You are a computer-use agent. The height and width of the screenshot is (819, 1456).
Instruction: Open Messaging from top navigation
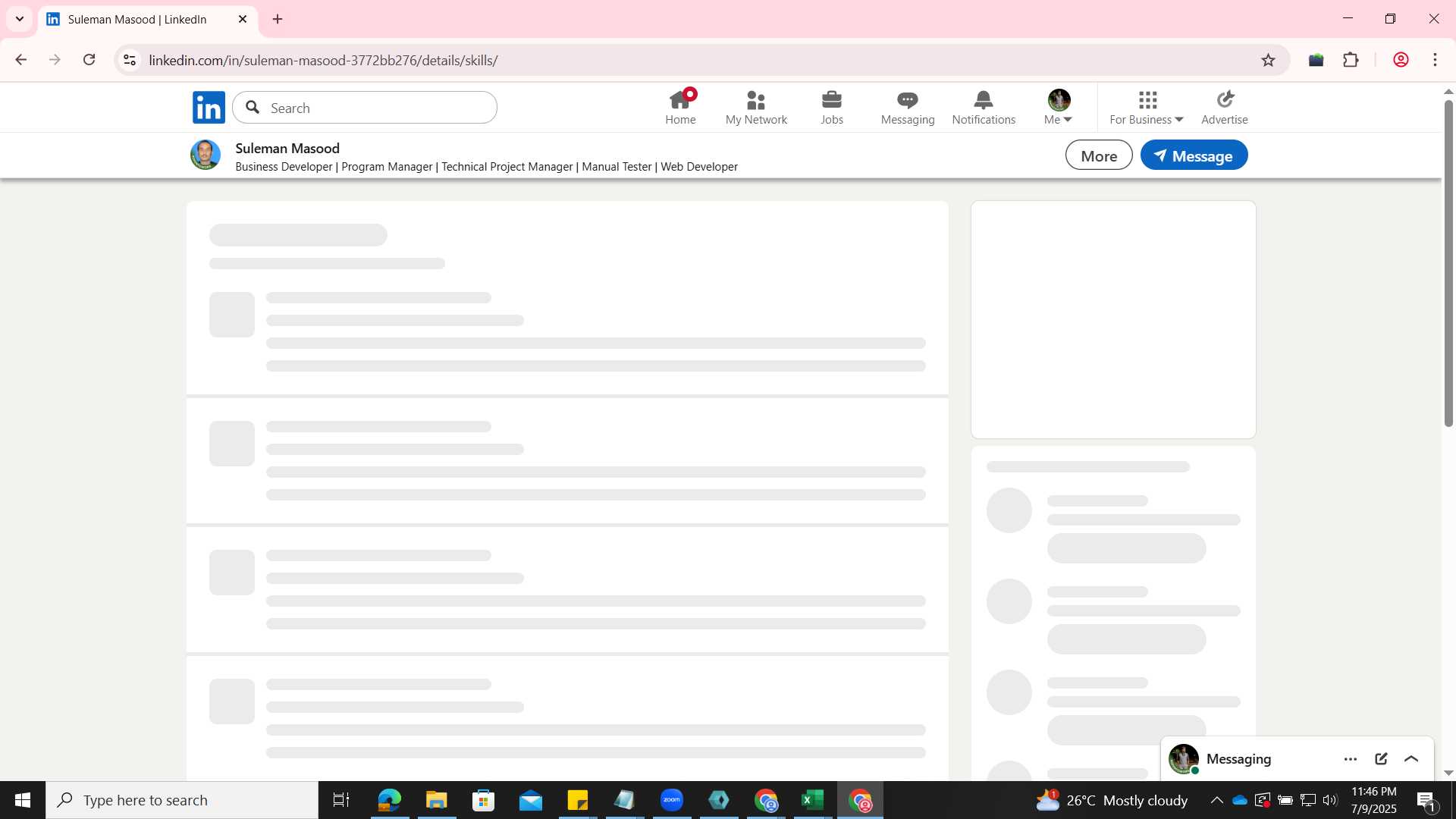pyautogui.click(x=908, y=108)
